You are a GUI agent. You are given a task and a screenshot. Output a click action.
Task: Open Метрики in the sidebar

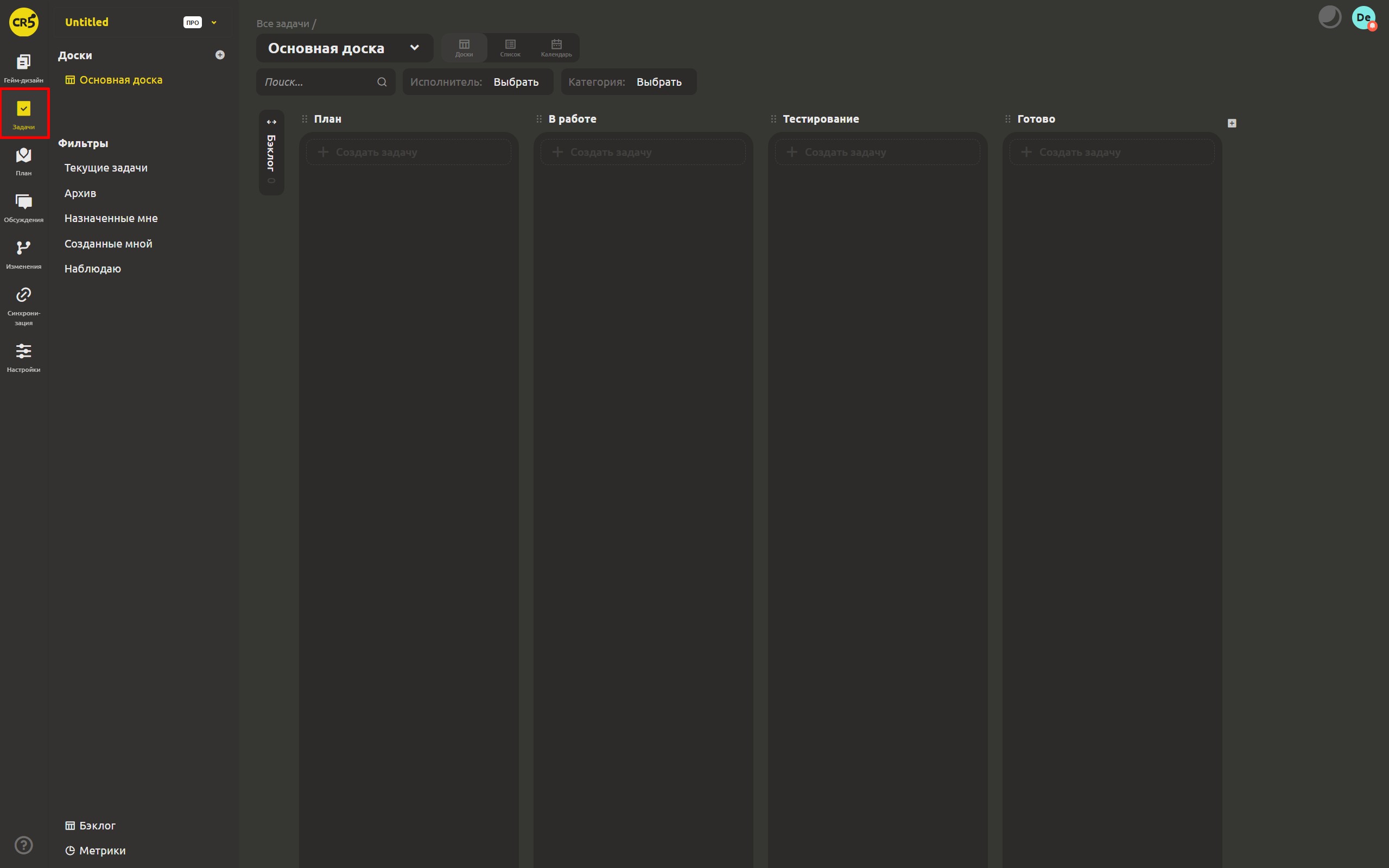point(96,851)
